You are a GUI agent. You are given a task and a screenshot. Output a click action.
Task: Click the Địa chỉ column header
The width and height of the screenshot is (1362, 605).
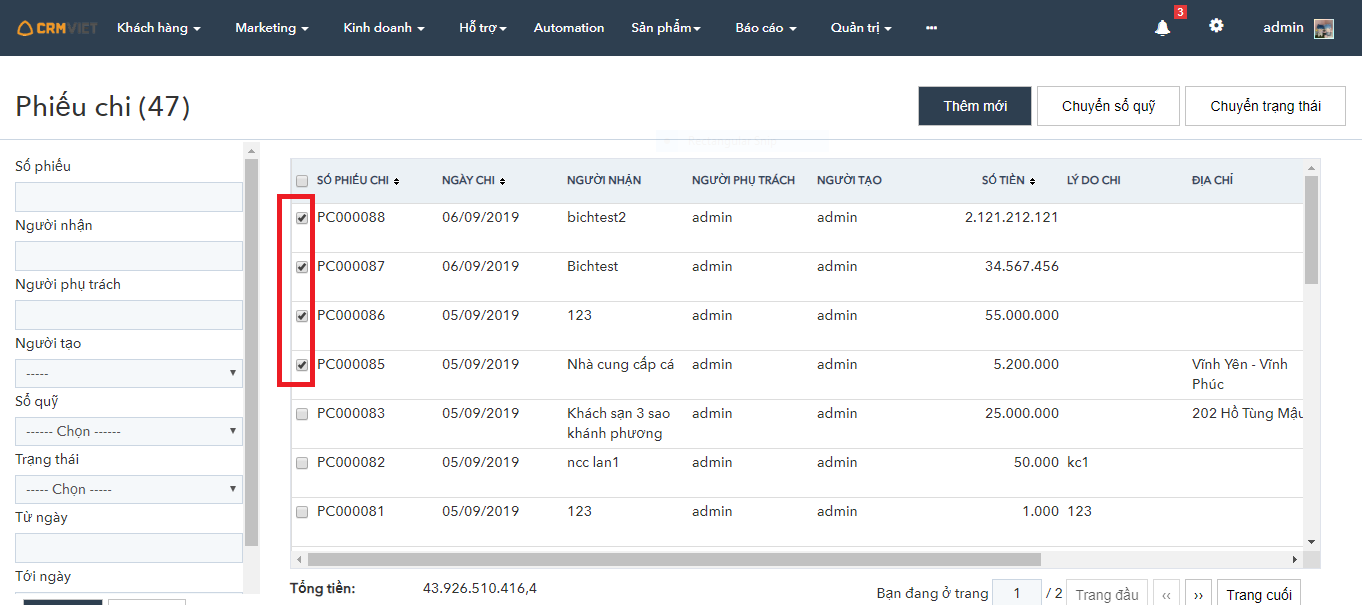tap(1212, 181)
